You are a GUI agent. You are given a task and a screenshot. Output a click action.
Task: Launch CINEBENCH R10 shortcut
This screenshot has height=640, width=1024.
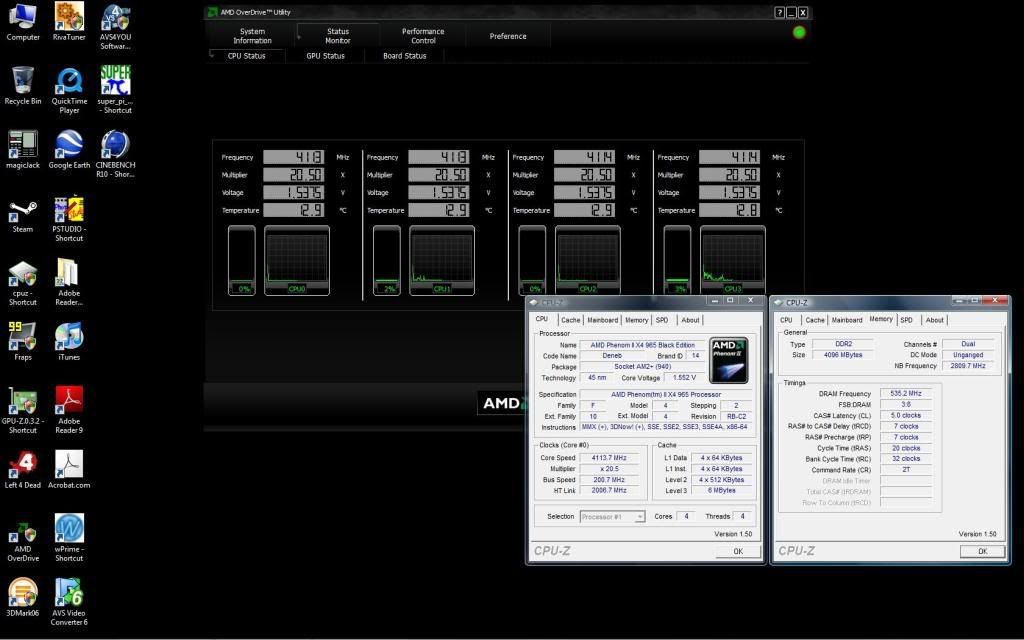pyautogui.click(x=116, y=154)
